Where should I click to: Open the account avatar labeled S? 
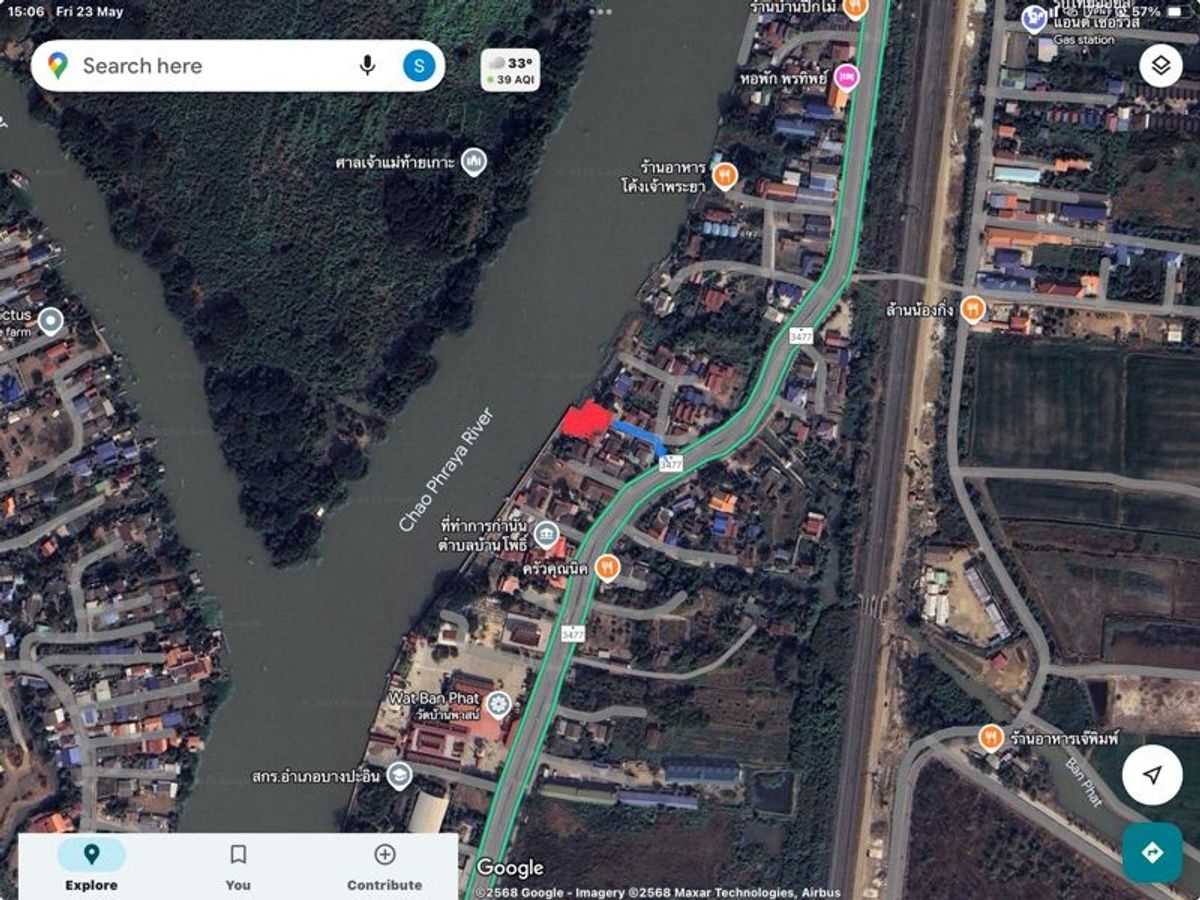point(419,66)
